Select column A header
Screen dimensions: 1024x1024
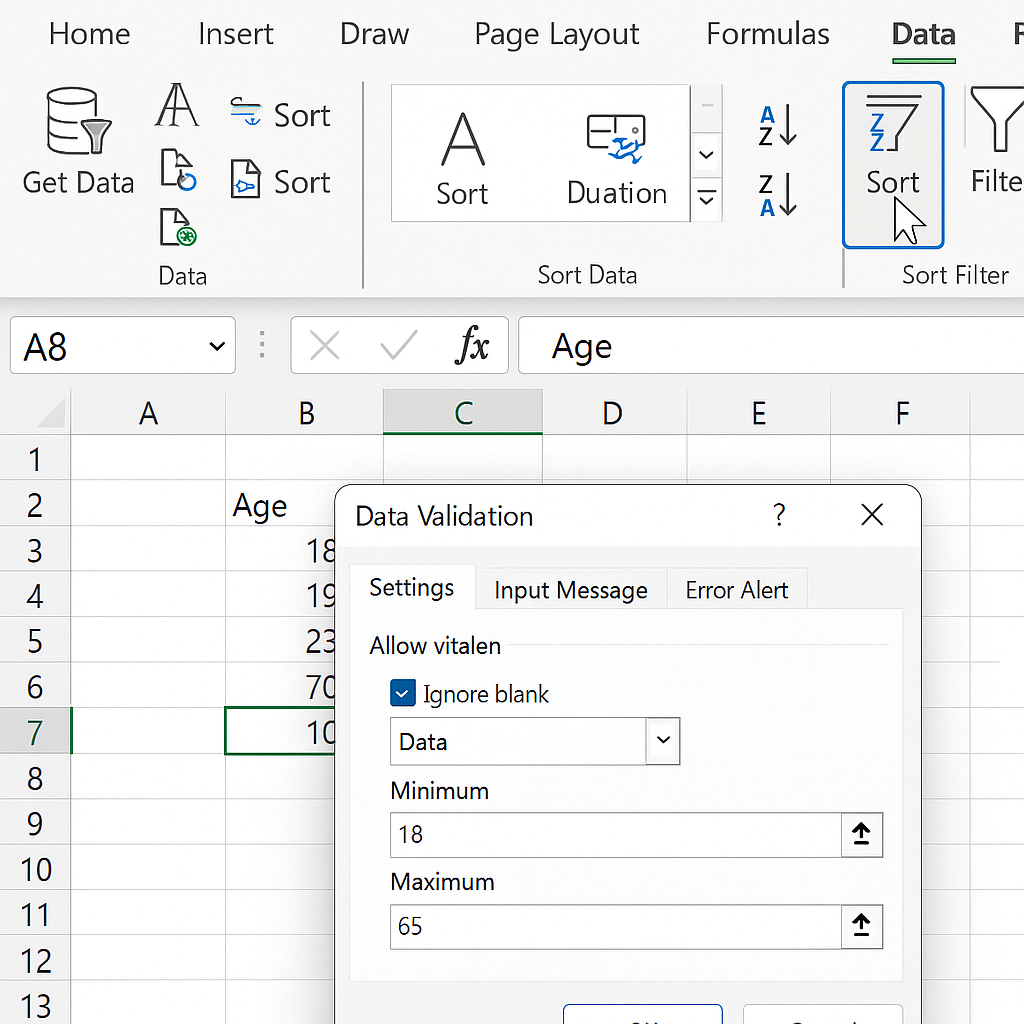[148, 412]
